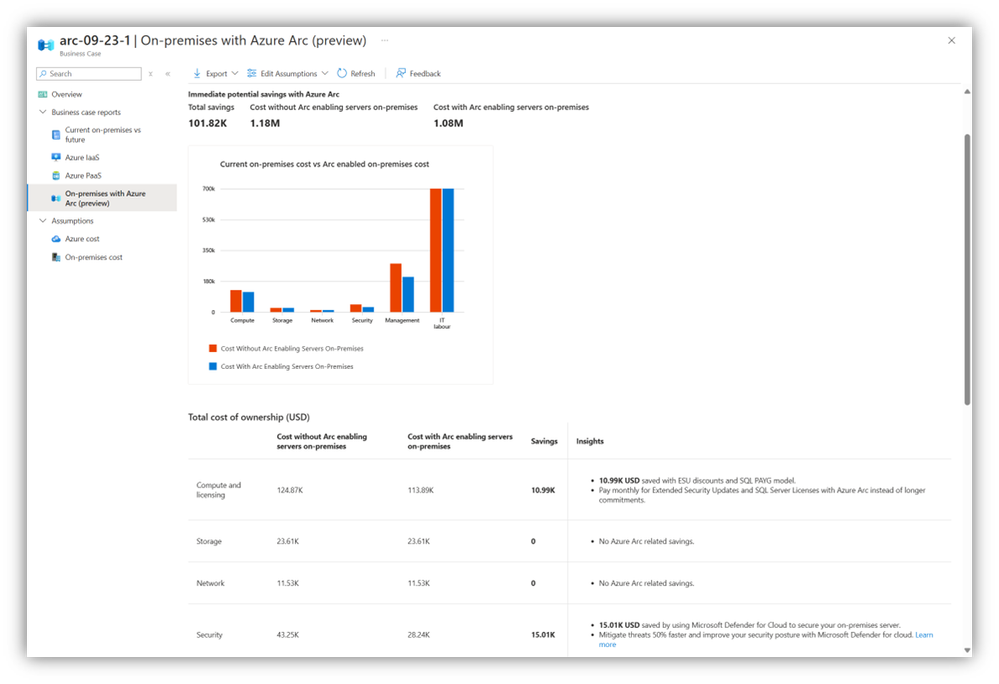The image size is (999, 684).
Task: Click the Azure cost cloud icon
Action: (x=56, y=239)
